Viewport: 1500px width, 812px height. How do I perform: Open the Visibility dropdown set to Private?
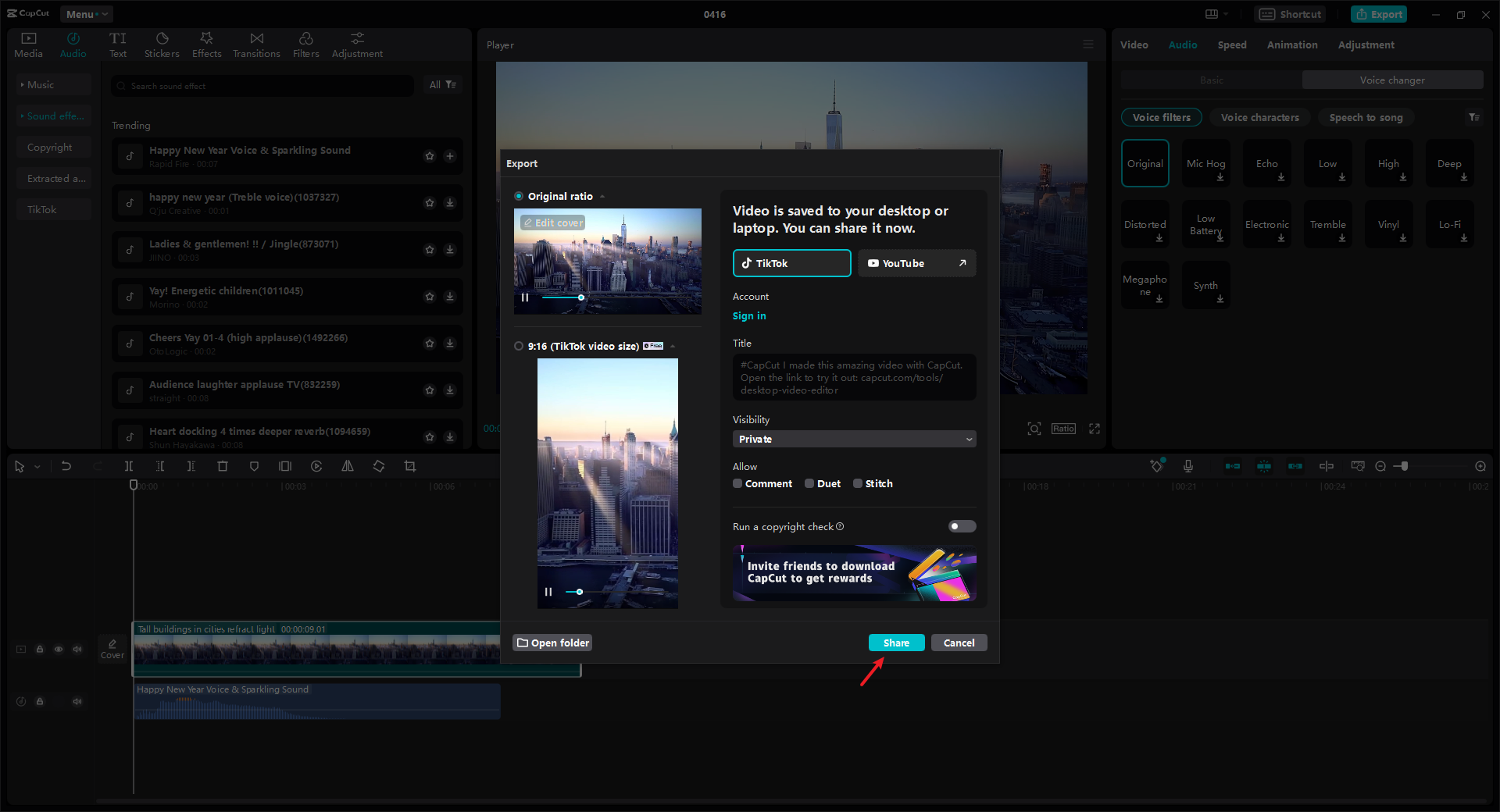854,439
